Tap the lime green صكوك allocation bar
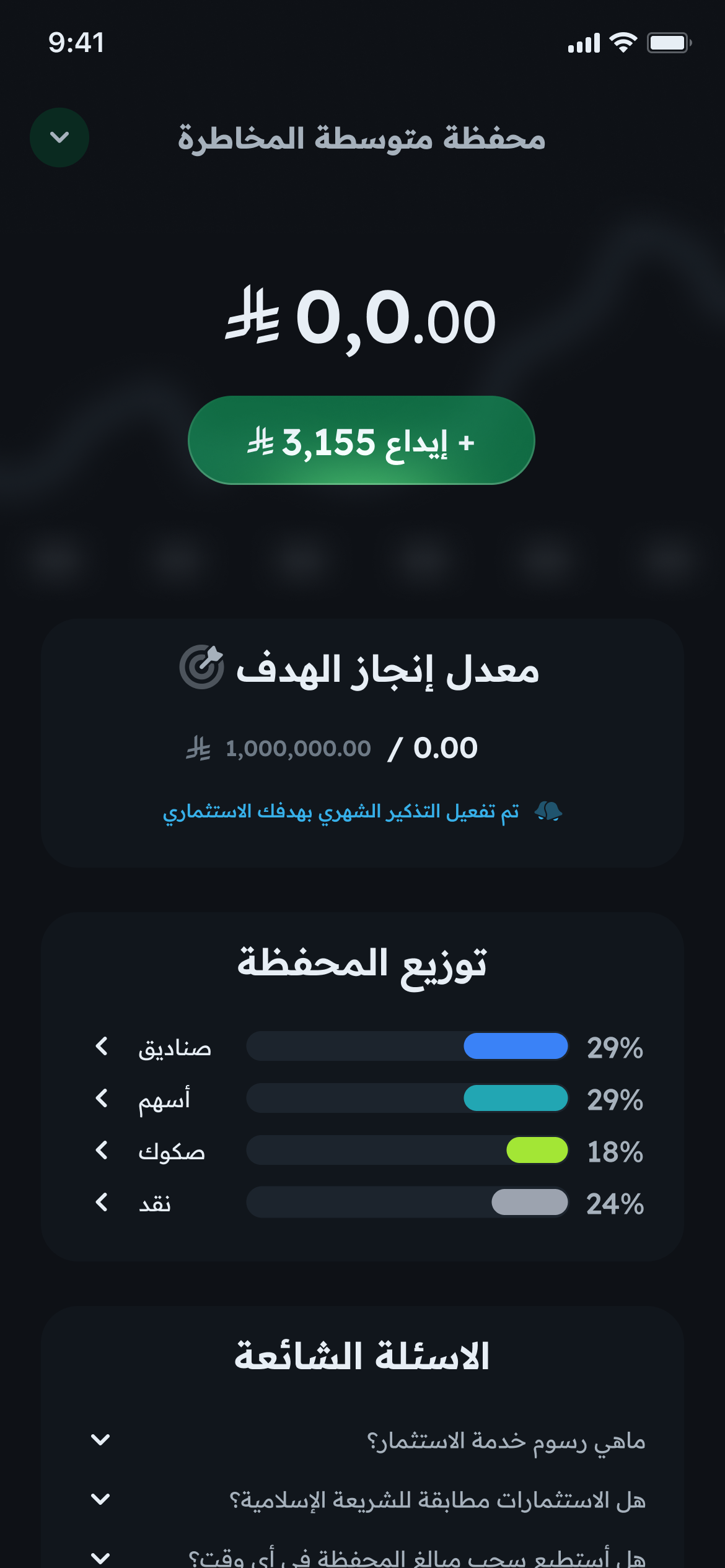This screenshot has height=1568, width=725. 537,1150
